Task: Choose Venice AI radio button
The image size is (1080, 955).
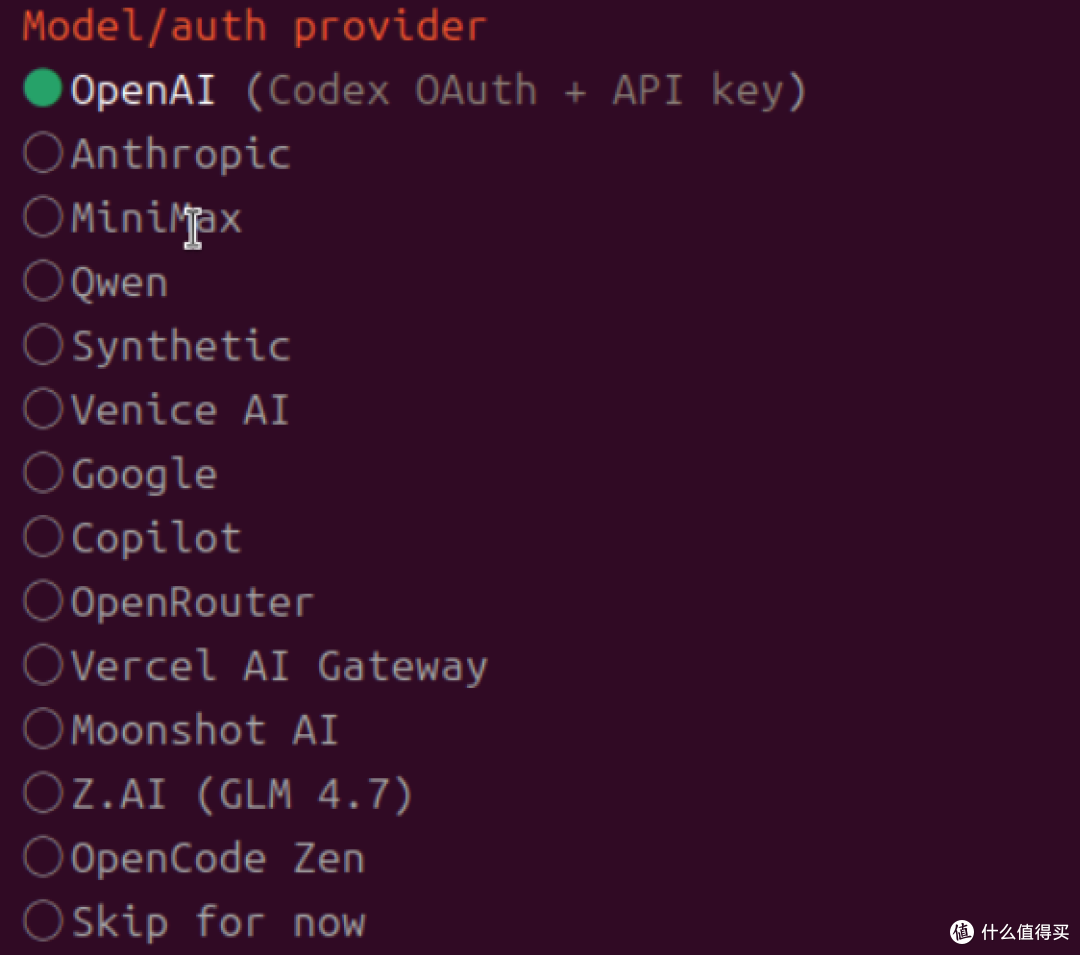Action: pyautogui.click(x=43, y=408)
